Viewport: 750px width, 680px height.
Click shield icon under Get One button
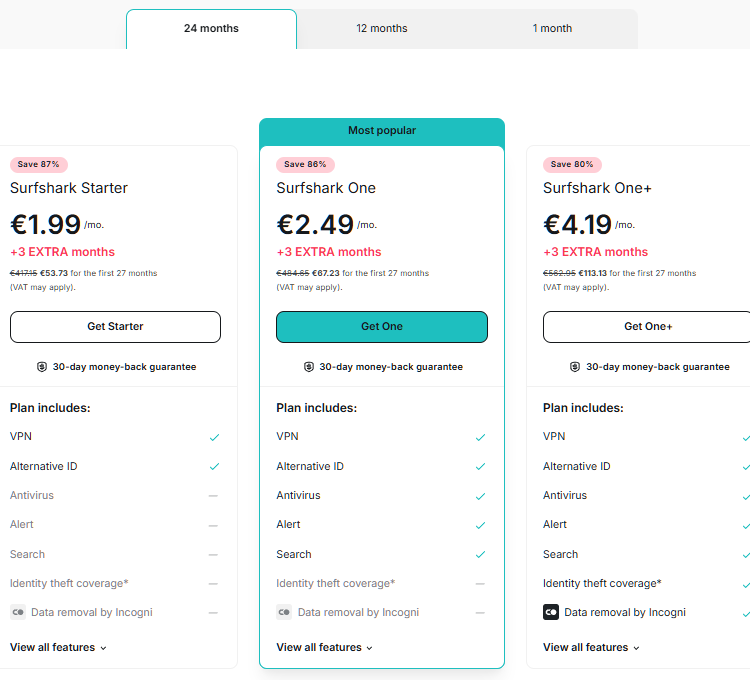(x=309, y=367)
